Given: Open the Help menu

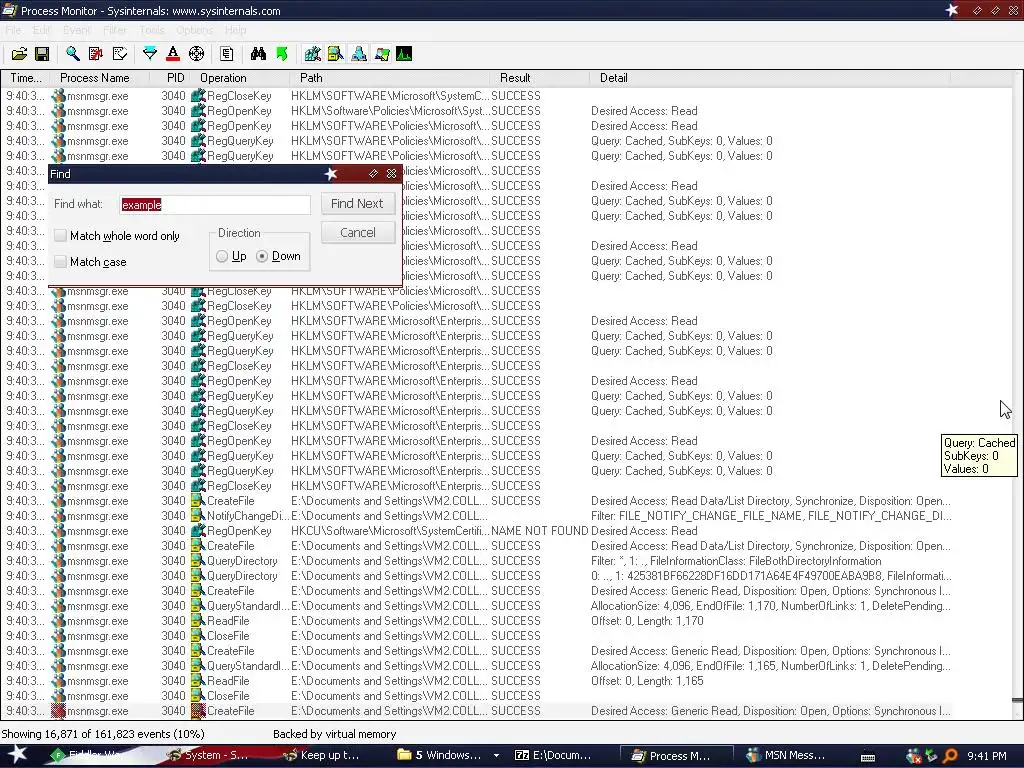Looking at the screenshot, I should click(x=235, y=30).
